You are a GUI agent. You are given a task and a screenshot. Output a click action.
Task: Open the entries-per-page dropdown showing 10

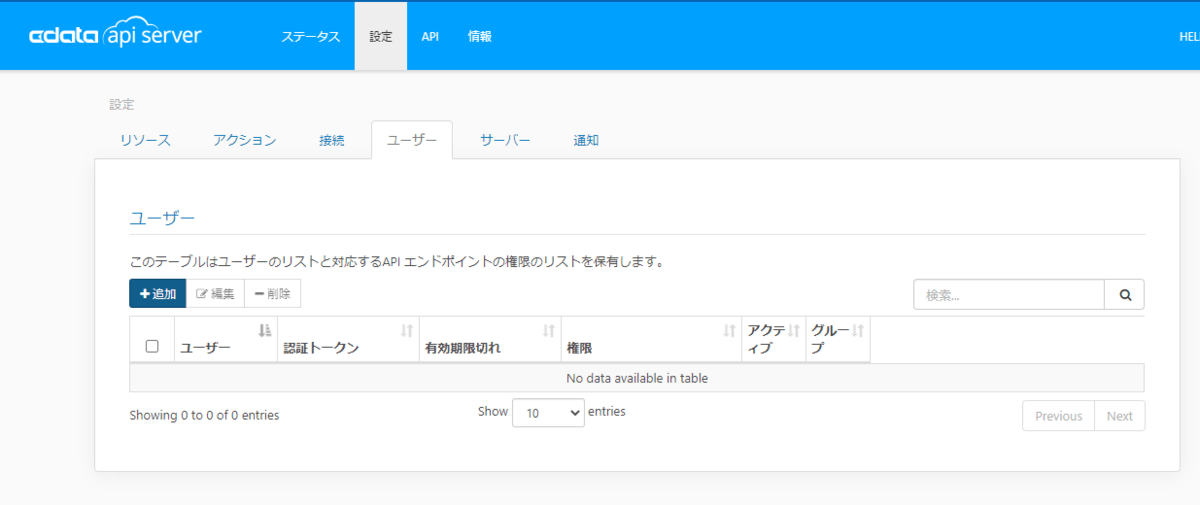point(548,412)
